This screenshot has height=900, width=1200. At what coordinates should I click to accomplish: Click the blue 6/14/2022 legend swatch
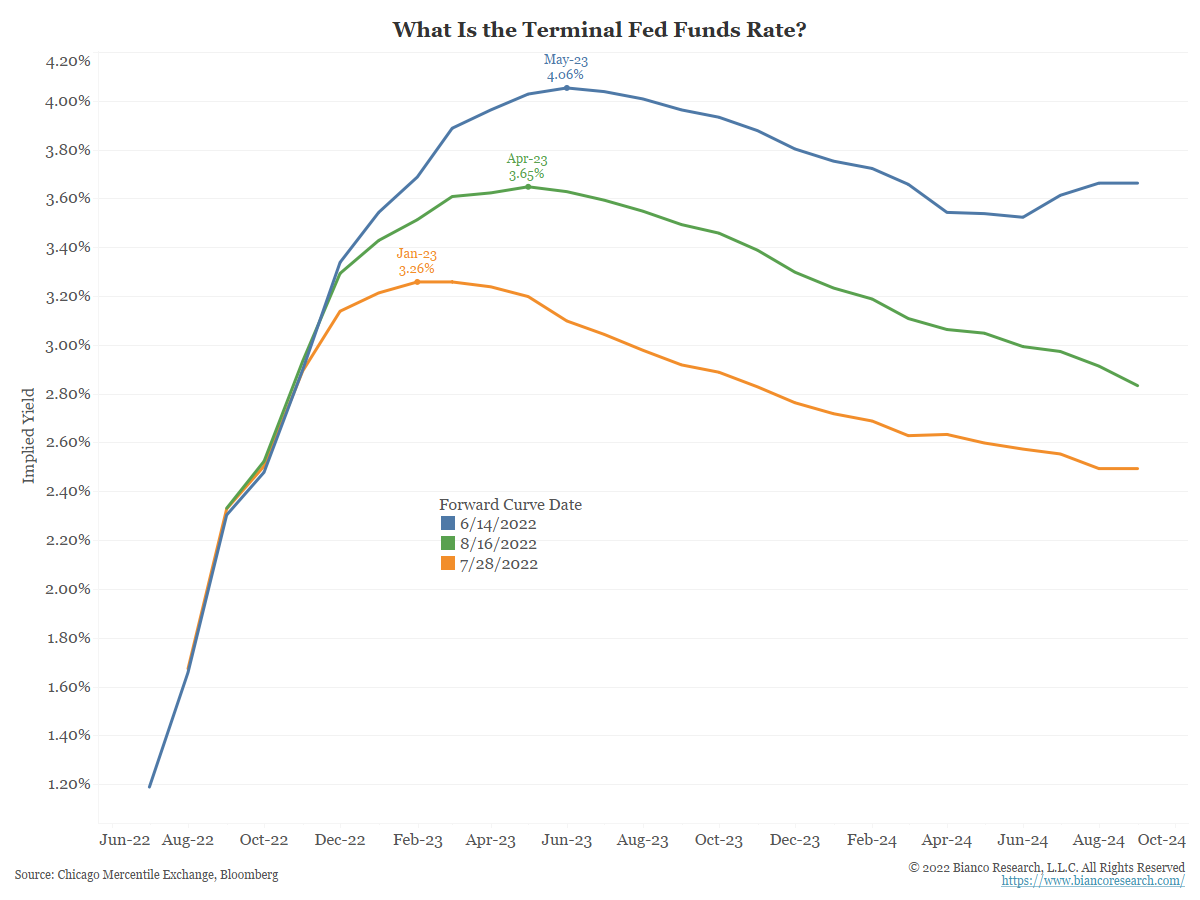coord(448,524)
